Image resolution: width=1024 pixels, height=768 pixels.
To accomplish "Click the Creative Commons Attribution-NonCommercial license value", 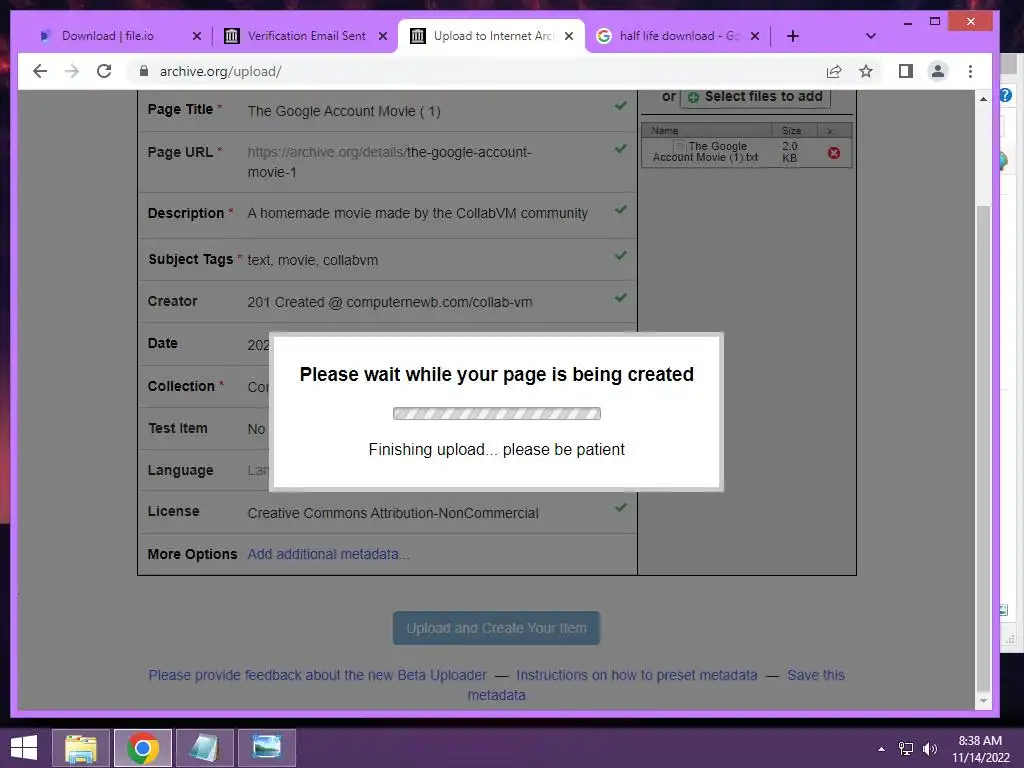I will [392, 513].
